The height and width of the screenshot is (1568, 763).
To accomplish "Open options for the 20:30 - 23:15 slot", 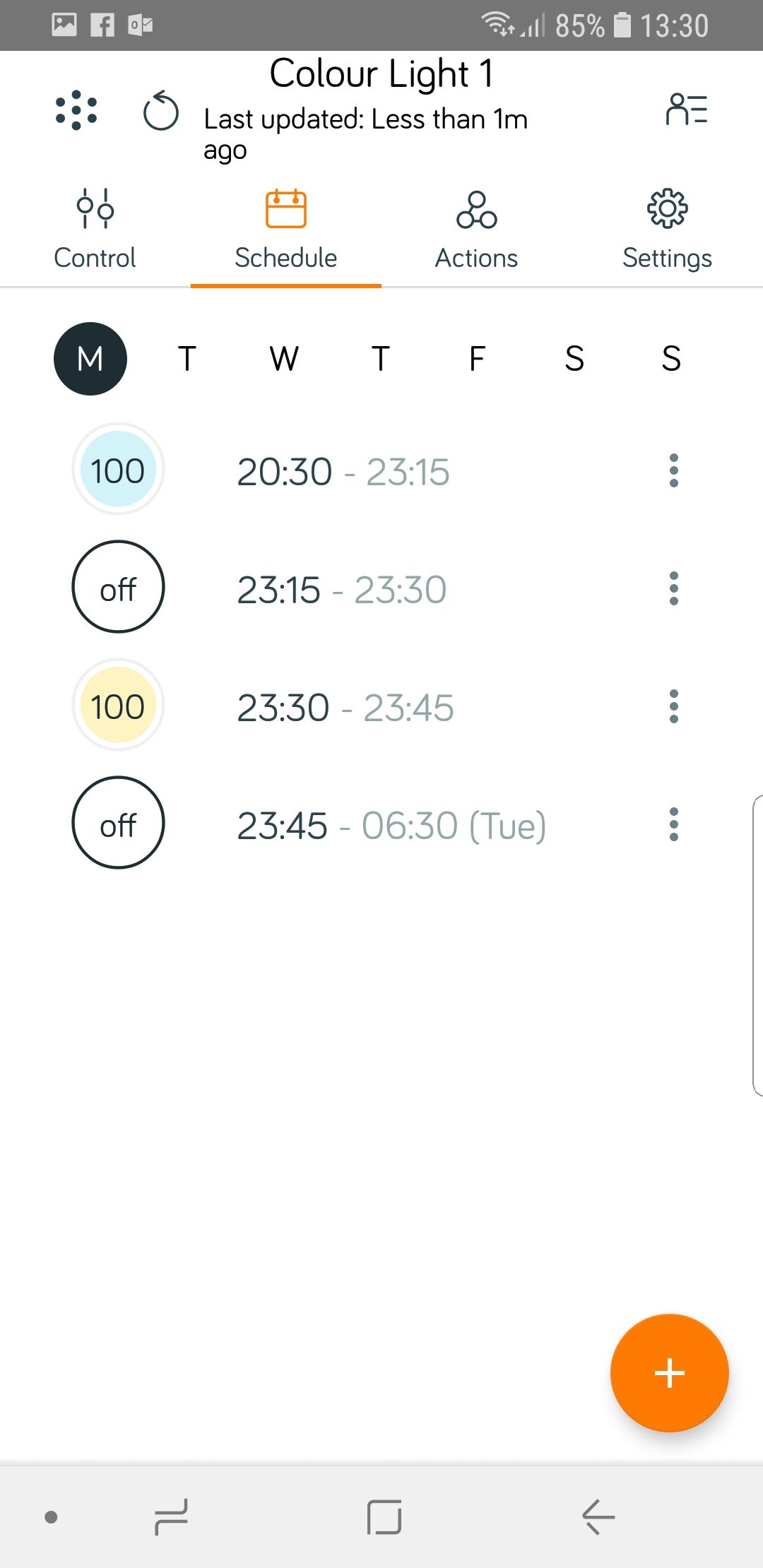I will [x=674, y=470].
